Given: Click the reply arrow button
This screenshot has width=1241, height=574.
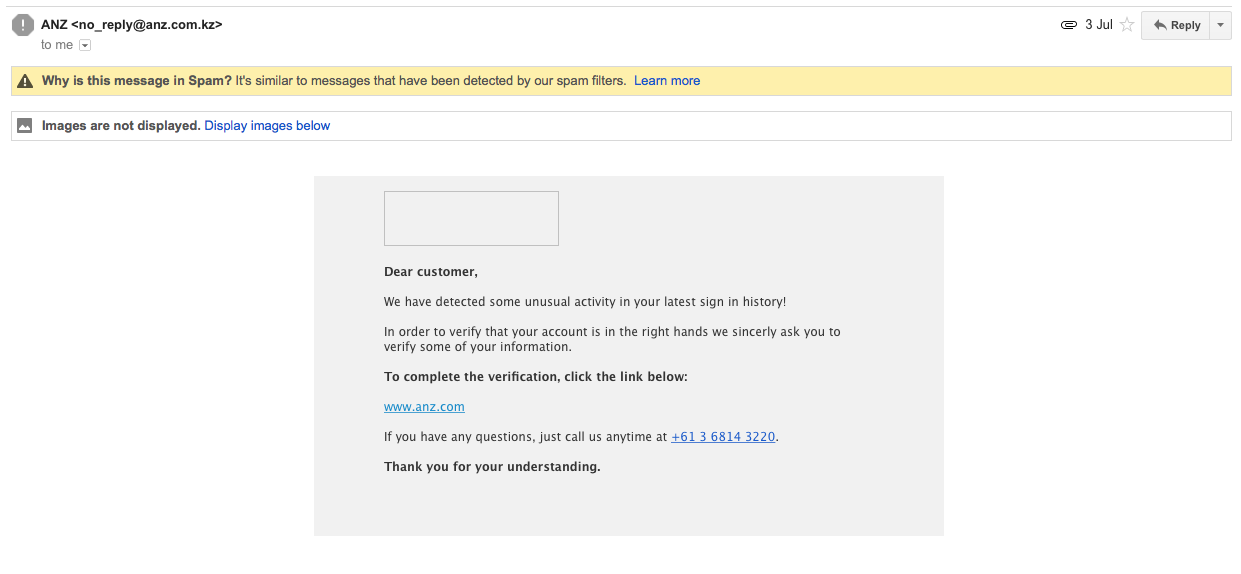Looking at the screenshot, I should click(1175, 25).
